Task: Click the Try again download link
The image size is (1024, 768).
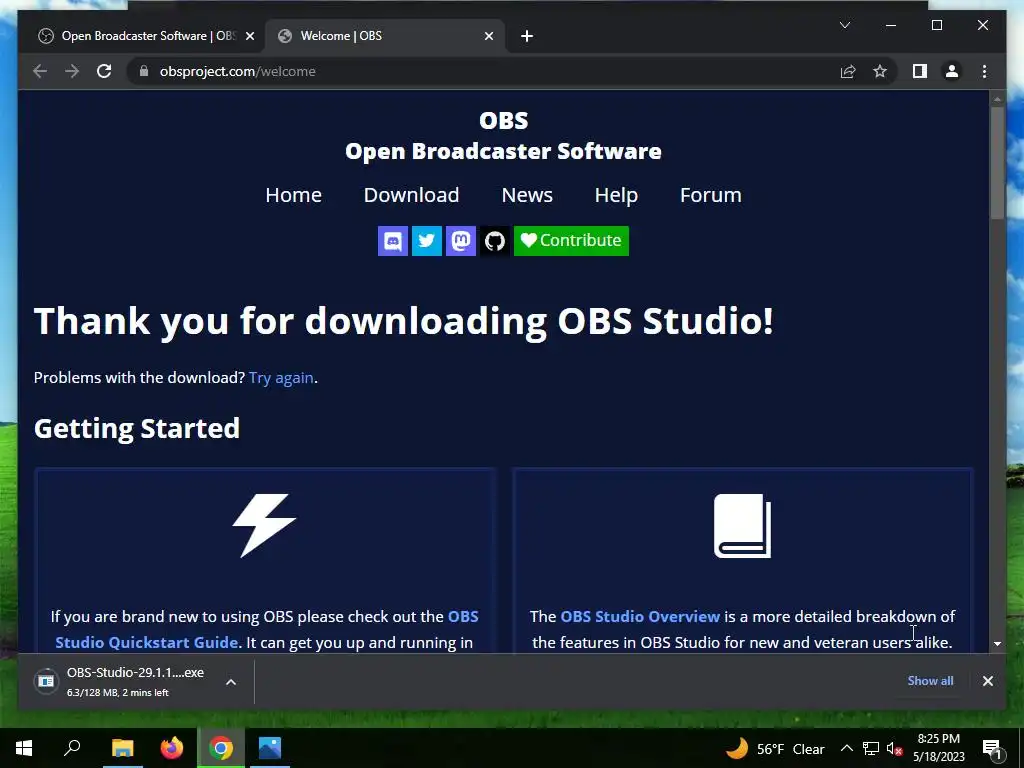Action: [281, 378]
